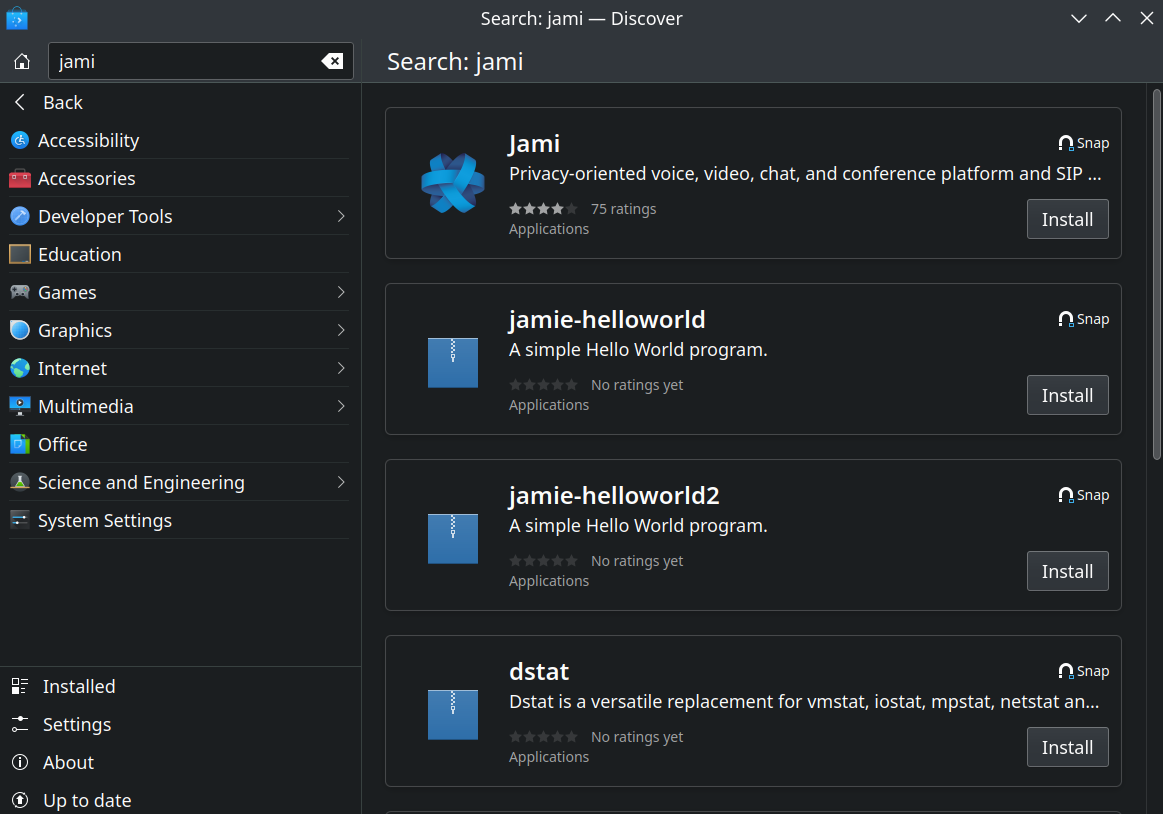Image resolution: width=1163 pixels, height=814 pixels.
Task: Open the About page
Action: coord(180,762)
